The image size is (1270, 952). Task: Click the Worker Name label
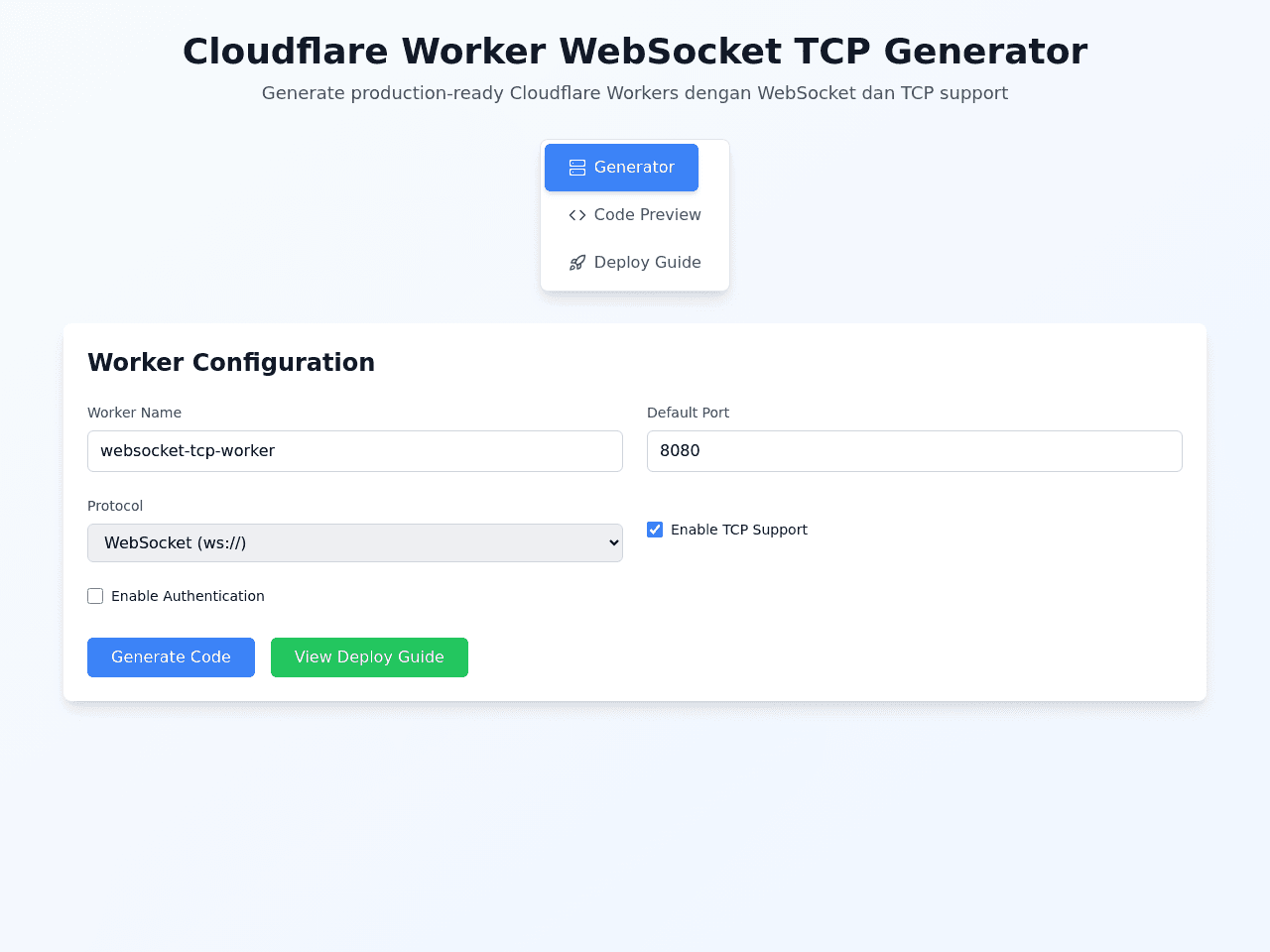coord(134,413)
